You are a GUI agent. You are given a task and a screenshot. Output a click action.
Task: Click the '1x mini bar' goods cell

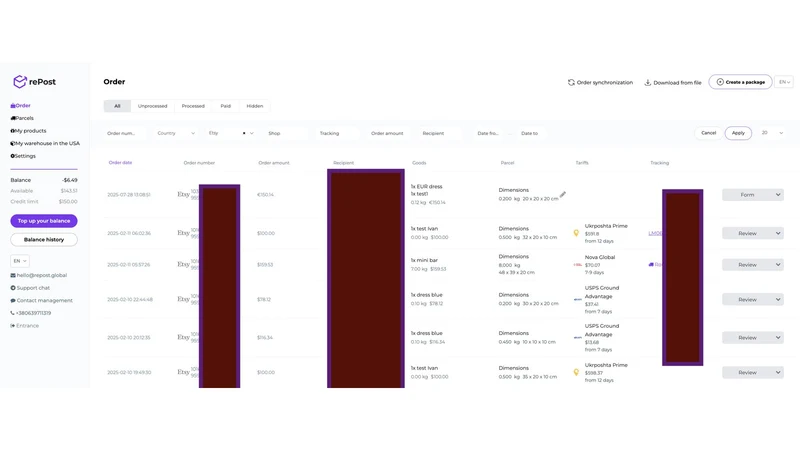point(424,260)
